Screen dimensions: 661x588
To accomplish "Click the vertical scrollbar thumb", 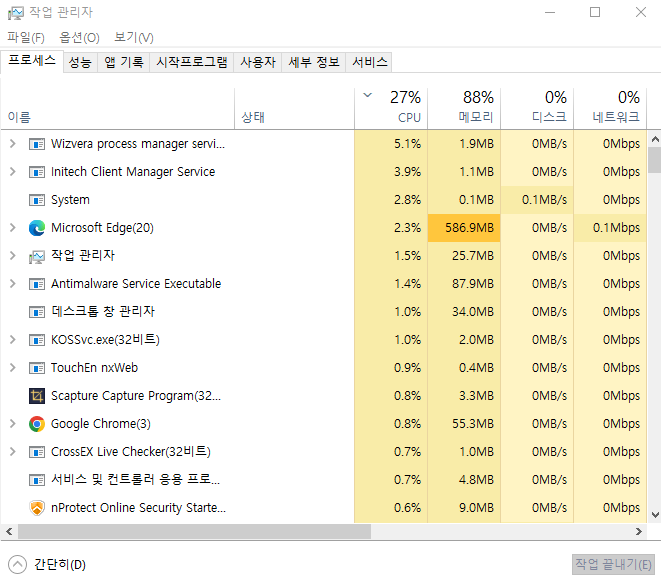I will [x=655, y=160].
